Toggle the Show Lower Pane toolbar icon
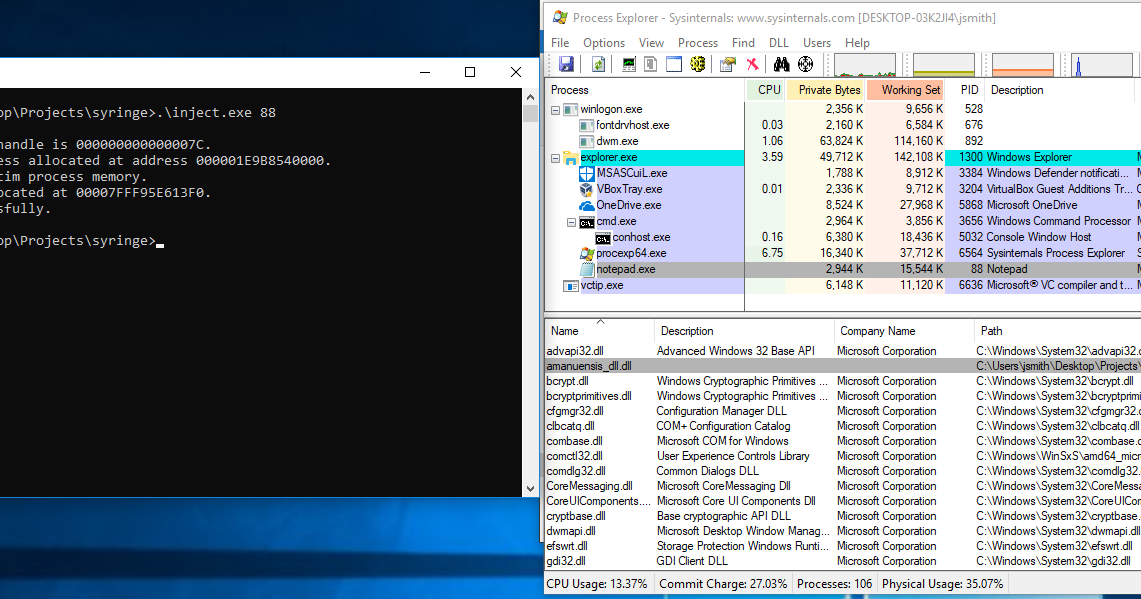This screenshot has width=1141, height=599. (675, 64)
